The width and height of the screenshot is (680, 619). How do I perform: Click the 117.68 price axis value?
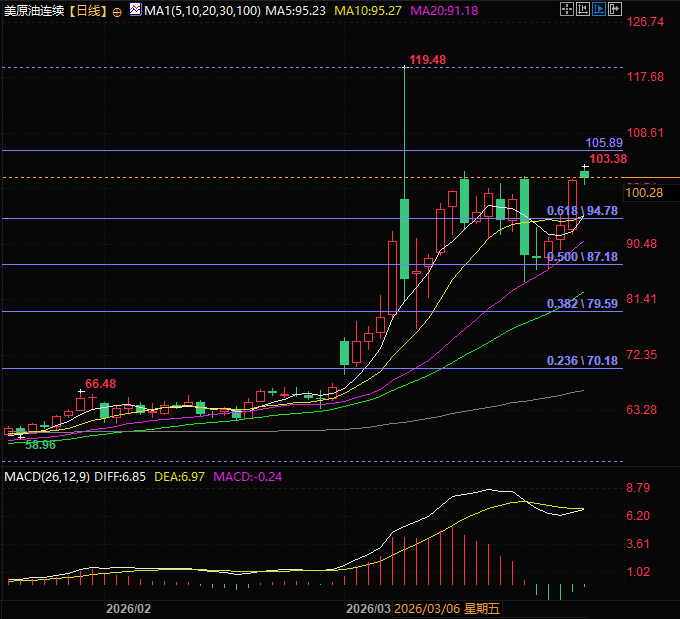click(x=645, y=77)
